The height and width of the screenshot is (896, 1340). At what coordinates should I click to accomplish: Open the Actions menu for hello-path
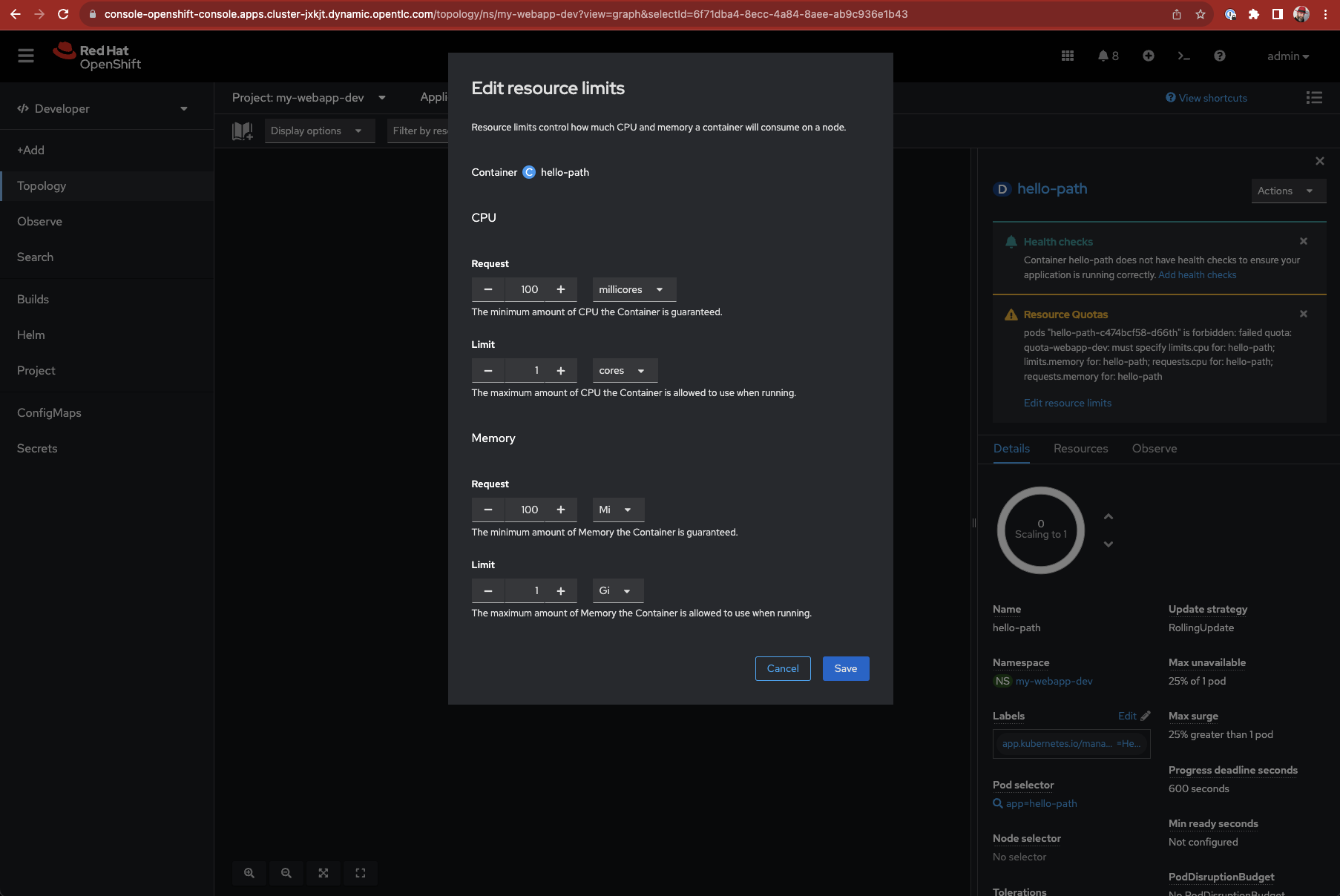tap(1287, 191)
